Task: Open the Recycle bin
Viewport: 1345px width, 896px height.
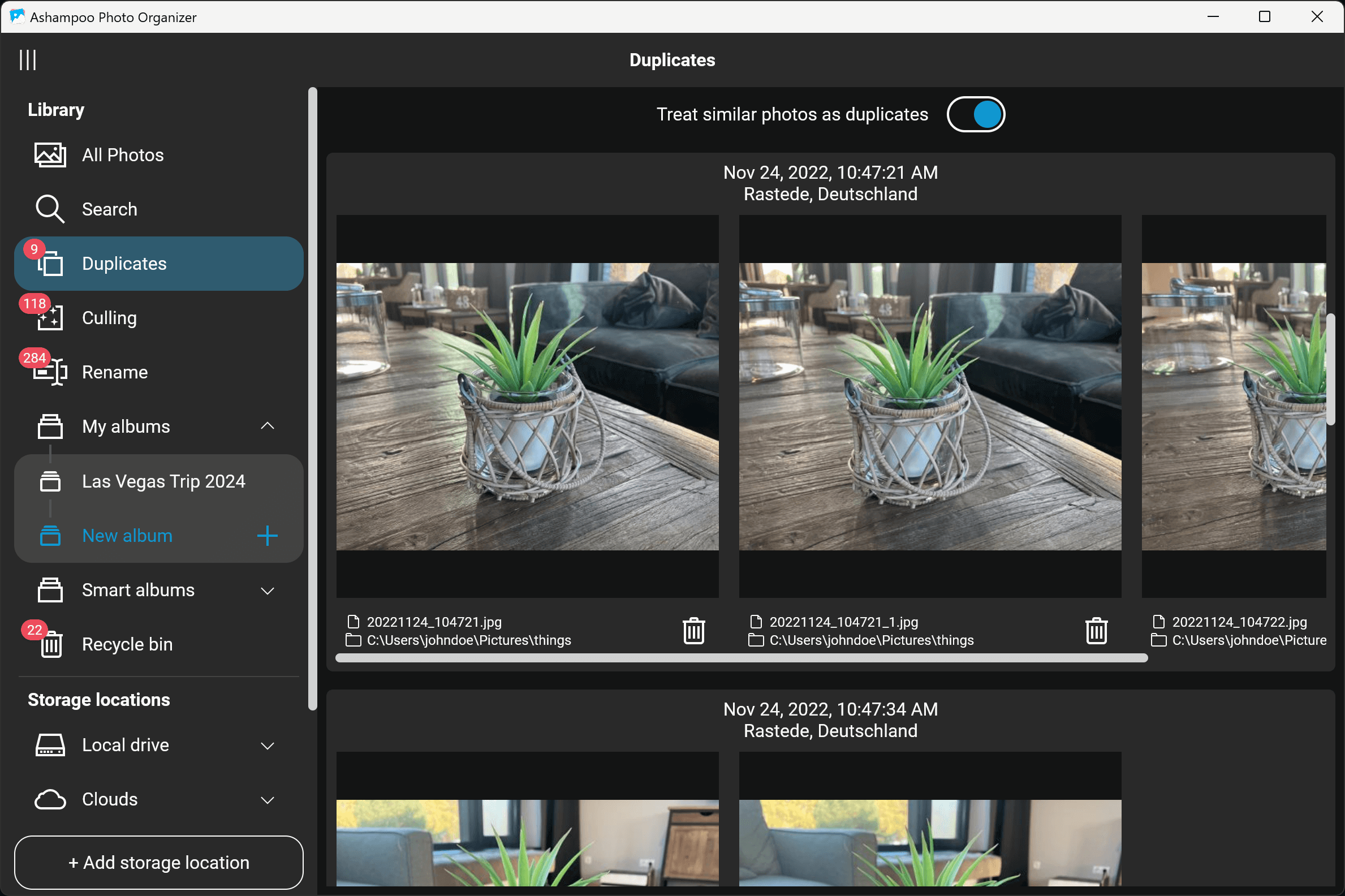Action: pos(127,644)
